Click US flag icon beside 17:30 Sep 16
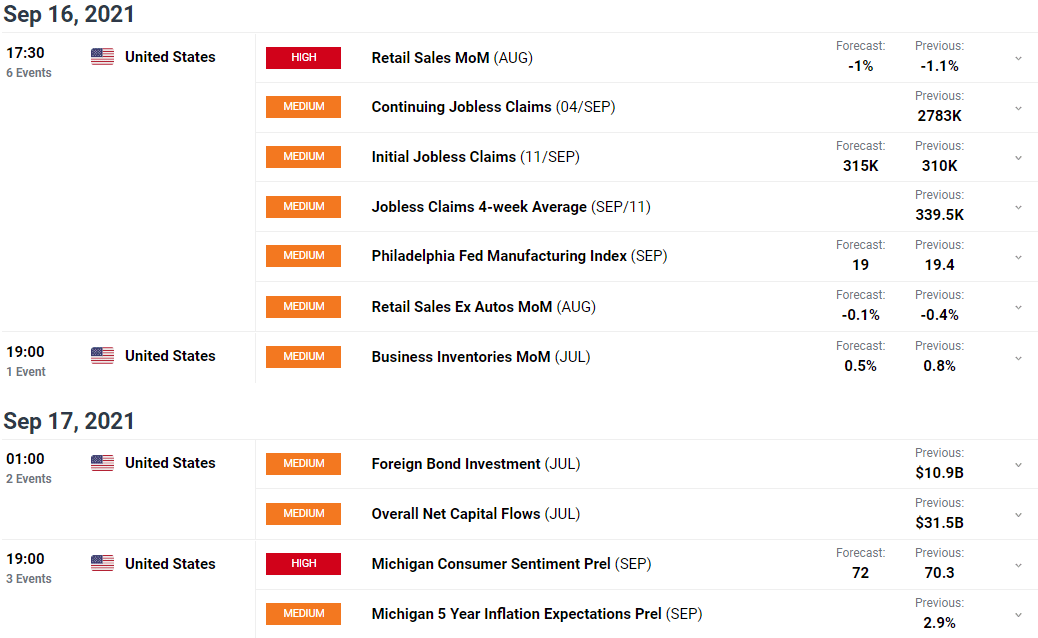The image size is (1038, 638). tap(102, 57)
